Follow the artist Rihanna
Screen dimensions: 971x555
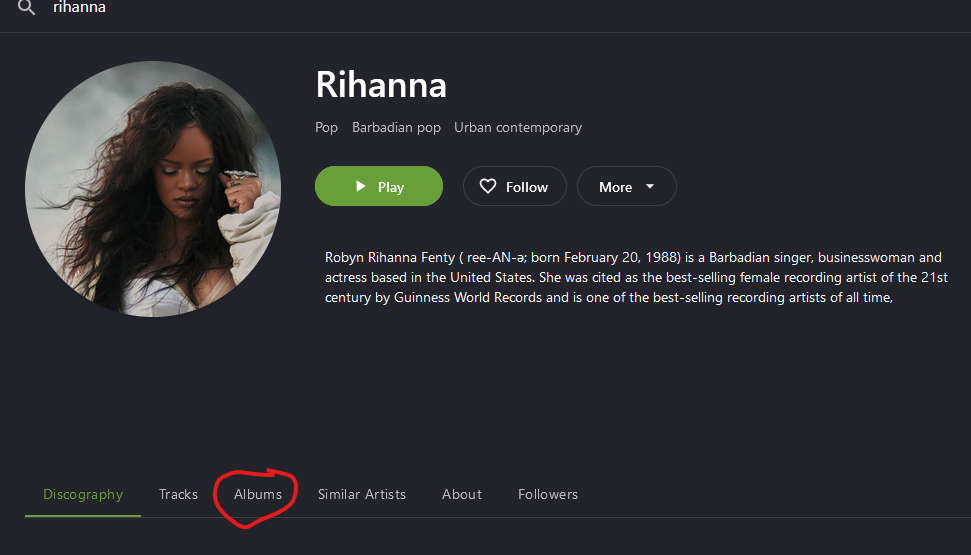pos(515,186)
